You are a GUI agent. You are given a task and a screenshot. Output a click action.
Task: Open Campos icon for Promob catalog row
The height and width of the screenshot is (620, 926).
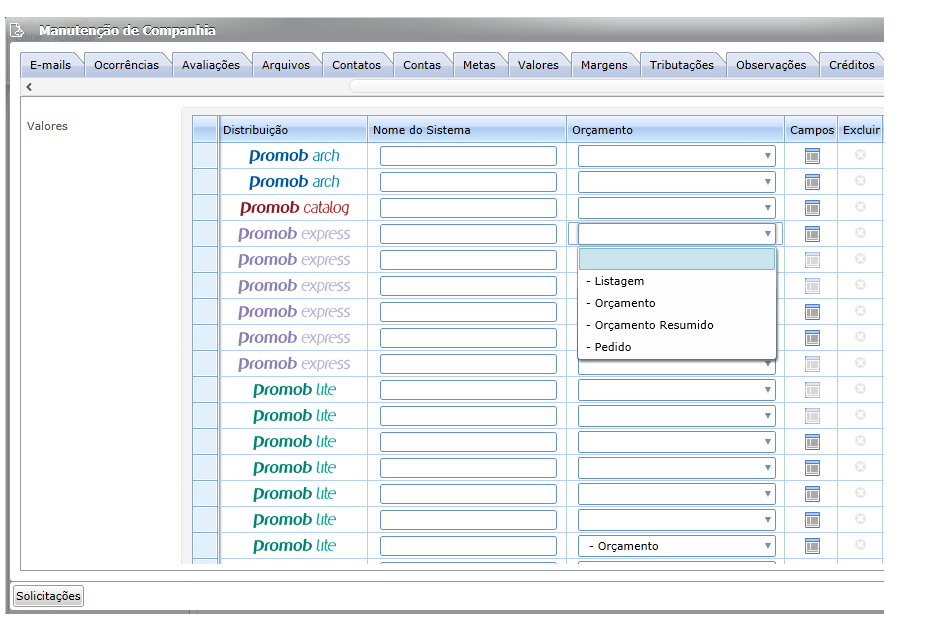(812, 208)
